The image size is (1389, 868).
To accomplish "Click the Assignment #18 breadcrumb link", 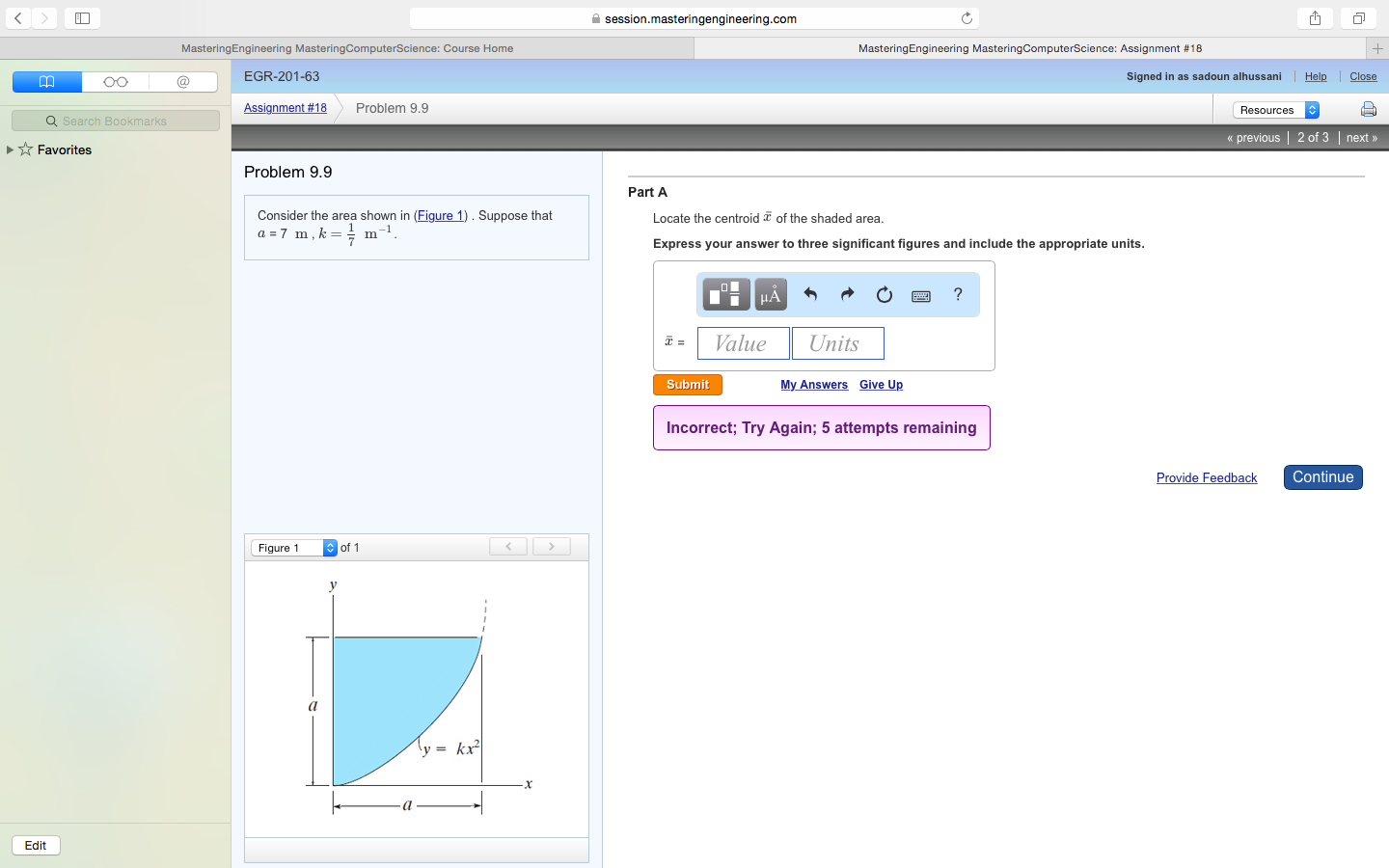I will (286, 108).
